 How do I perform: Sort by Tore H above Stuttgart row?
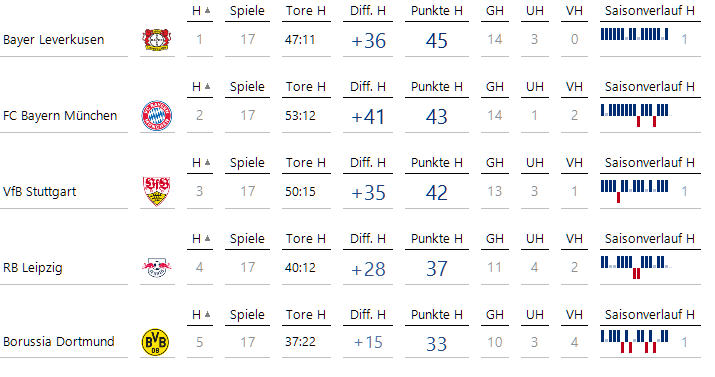click(306, 163)
